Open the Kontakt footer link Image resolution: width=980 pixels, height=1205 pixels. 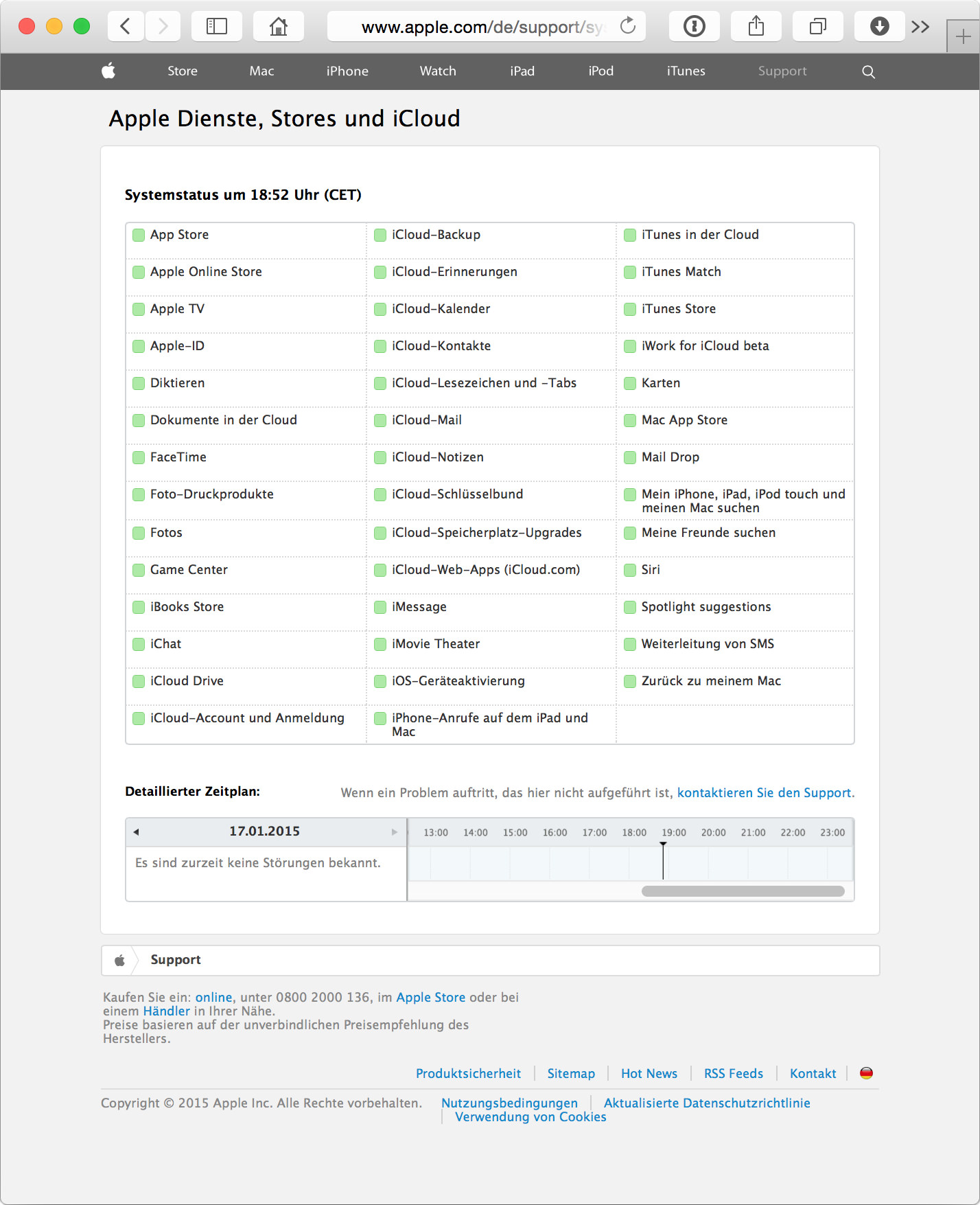[x=813, y=1073]
